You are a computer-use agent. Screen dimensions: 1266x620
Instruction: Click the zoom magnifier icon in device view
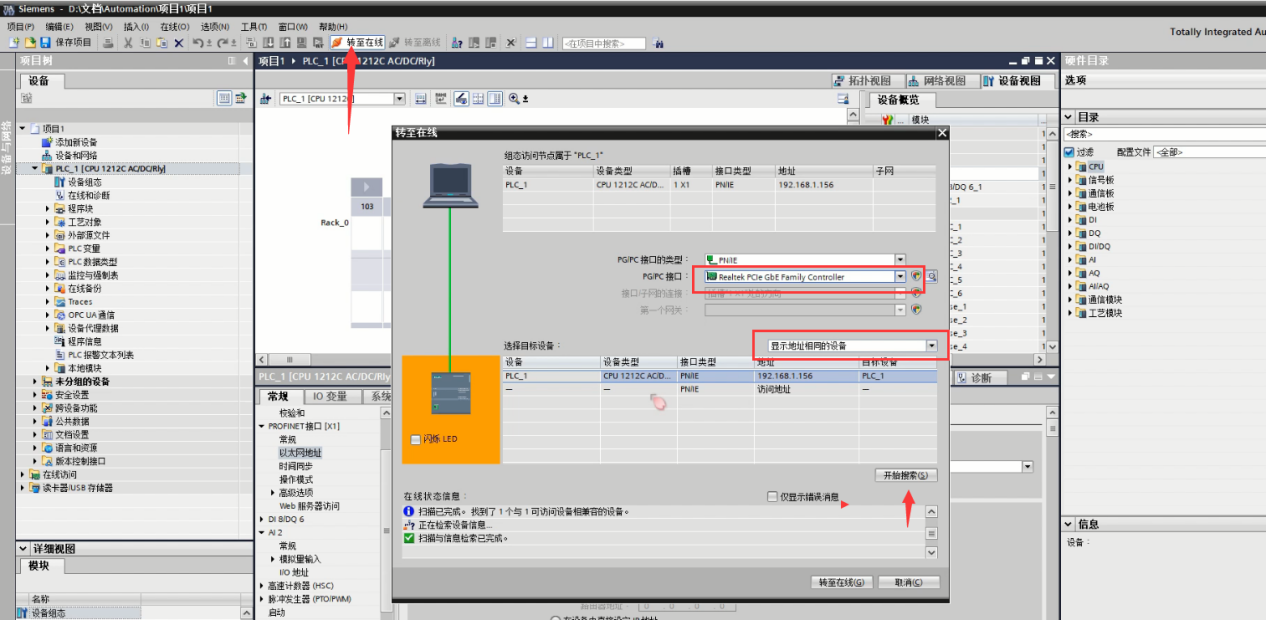click(x=514, y=99)
